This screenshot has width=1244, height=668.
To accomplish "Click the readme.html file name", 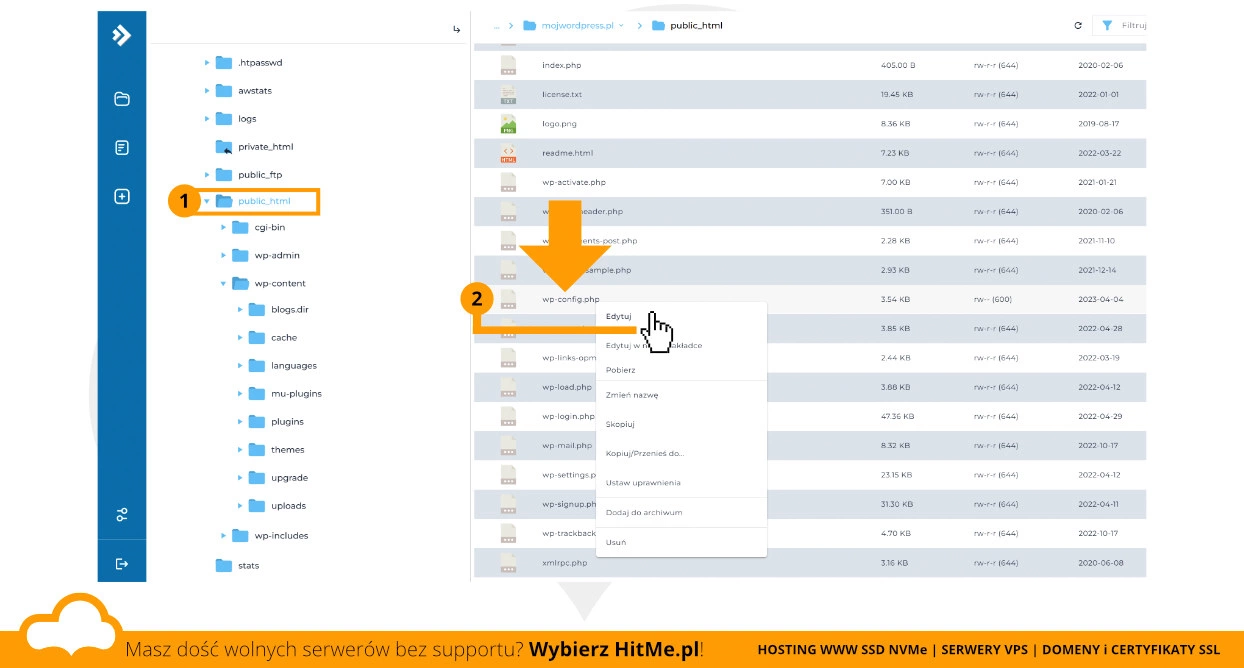I will 567,153.
